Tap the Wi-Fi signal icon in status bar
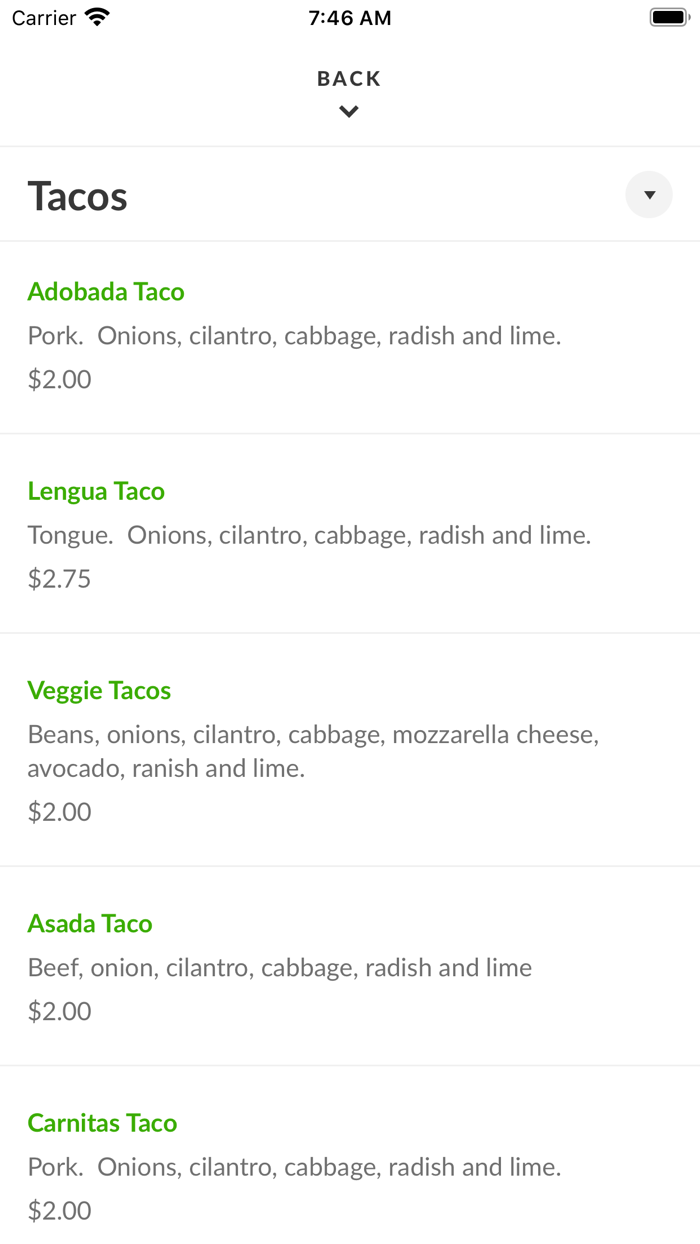Image resolution: width=700 pixels, height=1244 pixels. click(97, 16)
